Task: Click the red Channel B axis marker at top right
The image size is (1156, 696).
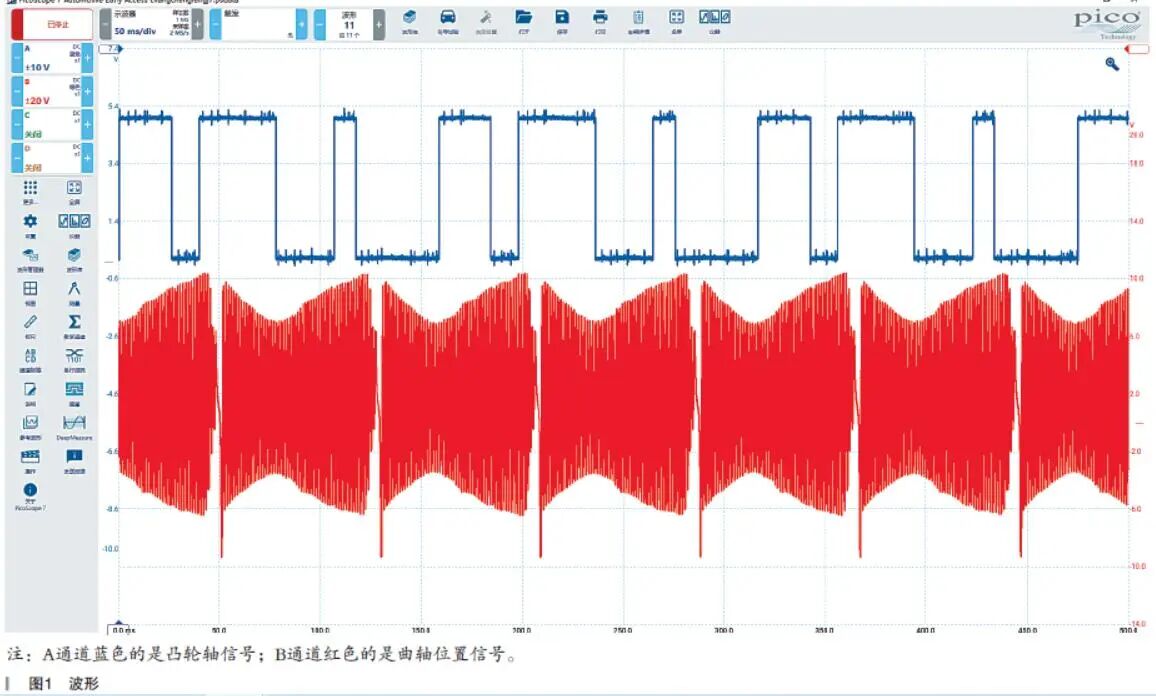Action: (1137, 49)
